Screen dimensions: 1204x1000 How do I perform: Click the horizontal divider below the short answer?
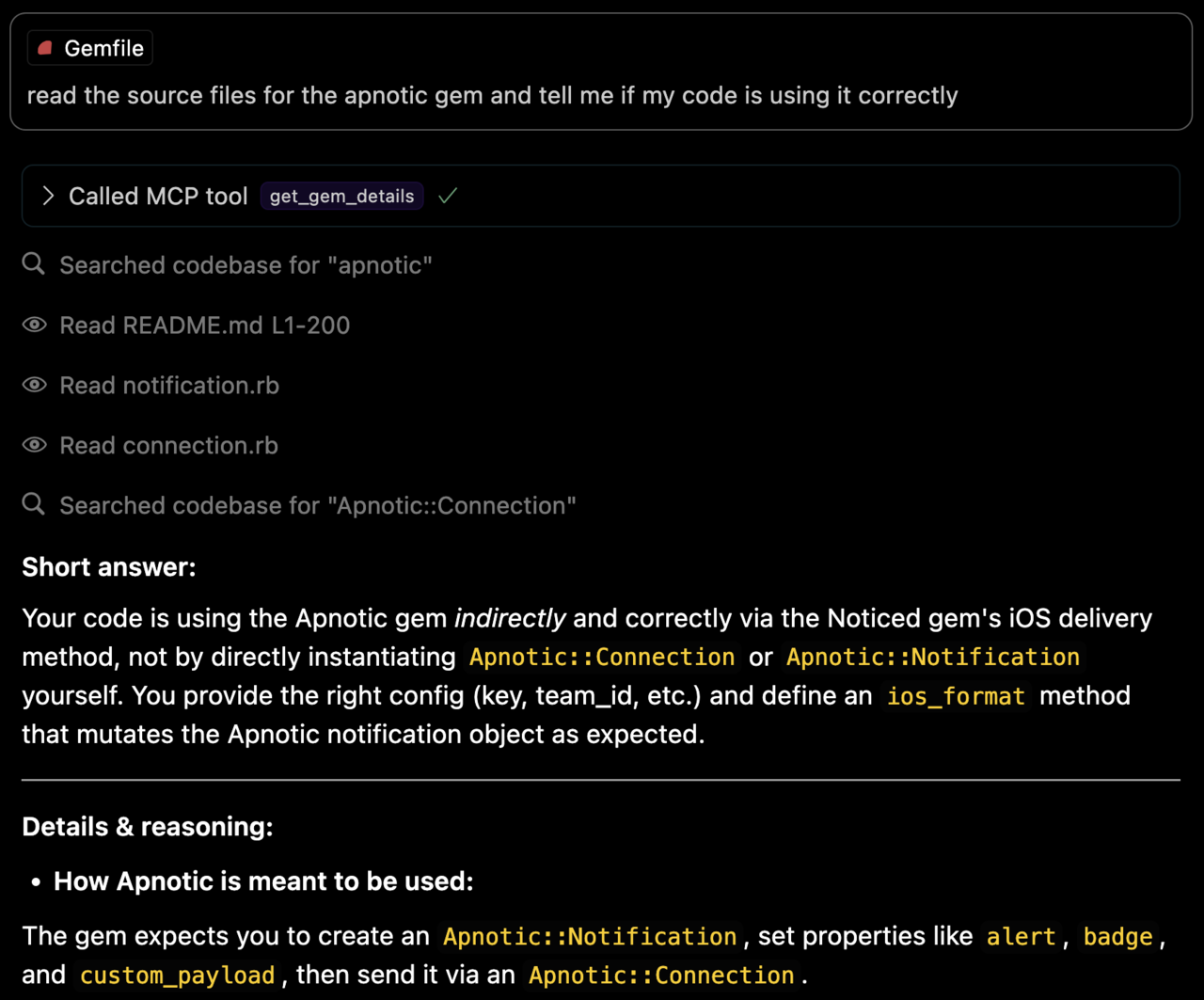(601, 778)
